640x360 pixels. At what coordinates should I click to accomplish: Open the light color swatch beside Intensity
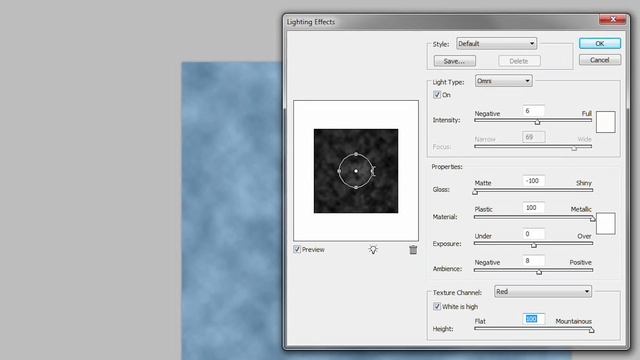(605, 122)
